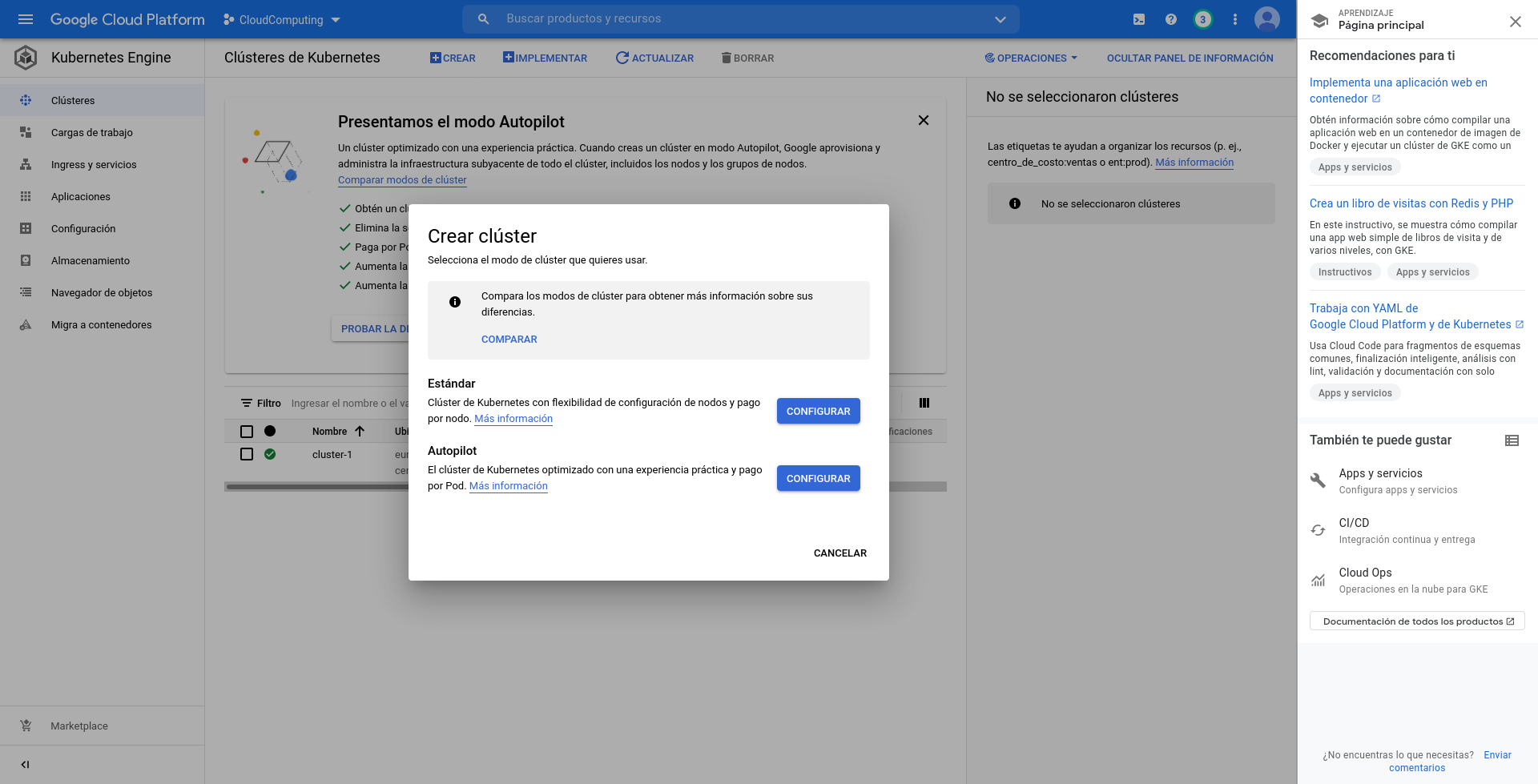This screenshot has width=1538, height=784.
Task: Click the BORRAR trash button
Action: pyautogui.click(x=747, y=58)
